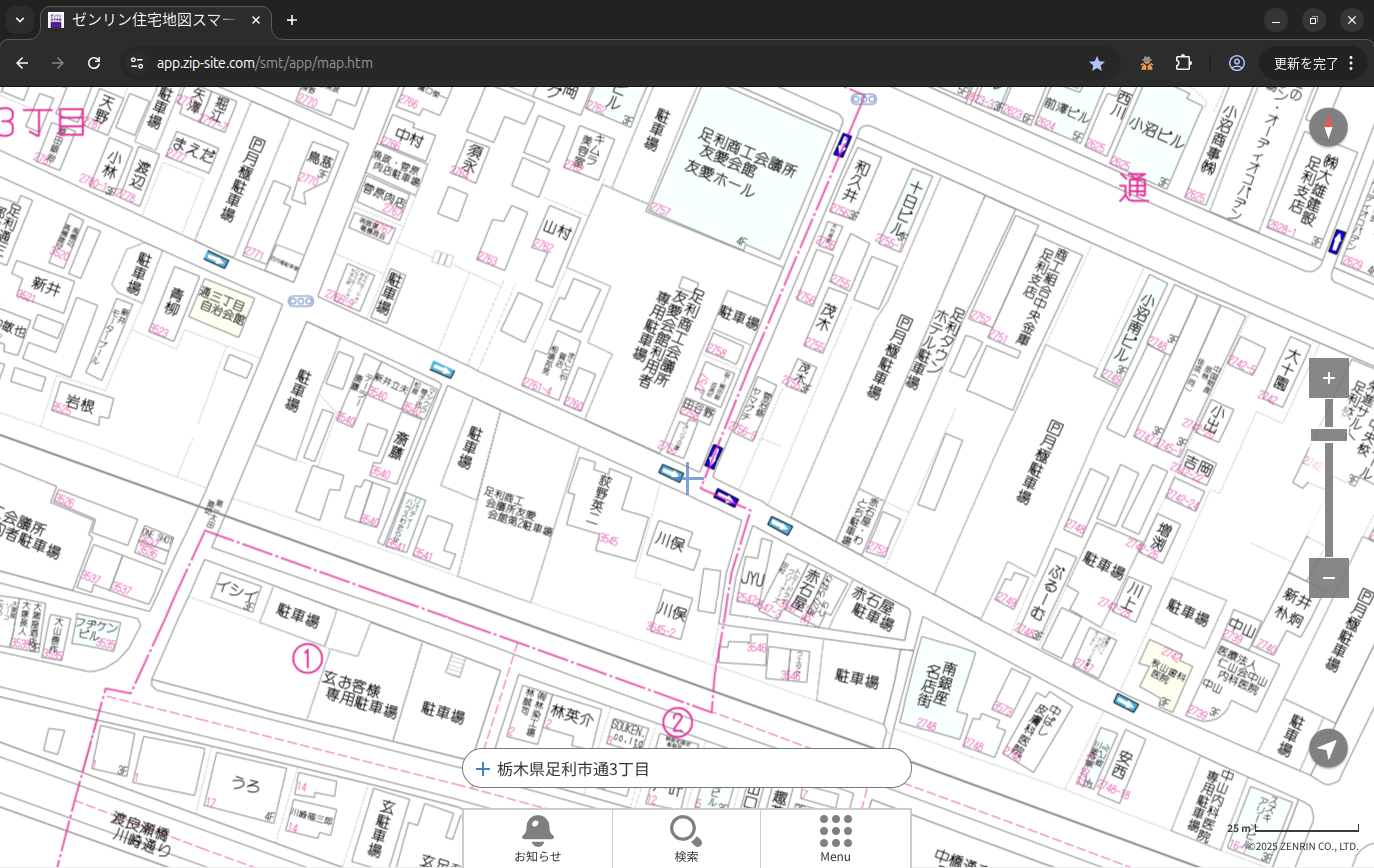Click the address box 栃木県足利市通3丁目
This screenshot has height=868, width=1374.
(x=687, y=768)
